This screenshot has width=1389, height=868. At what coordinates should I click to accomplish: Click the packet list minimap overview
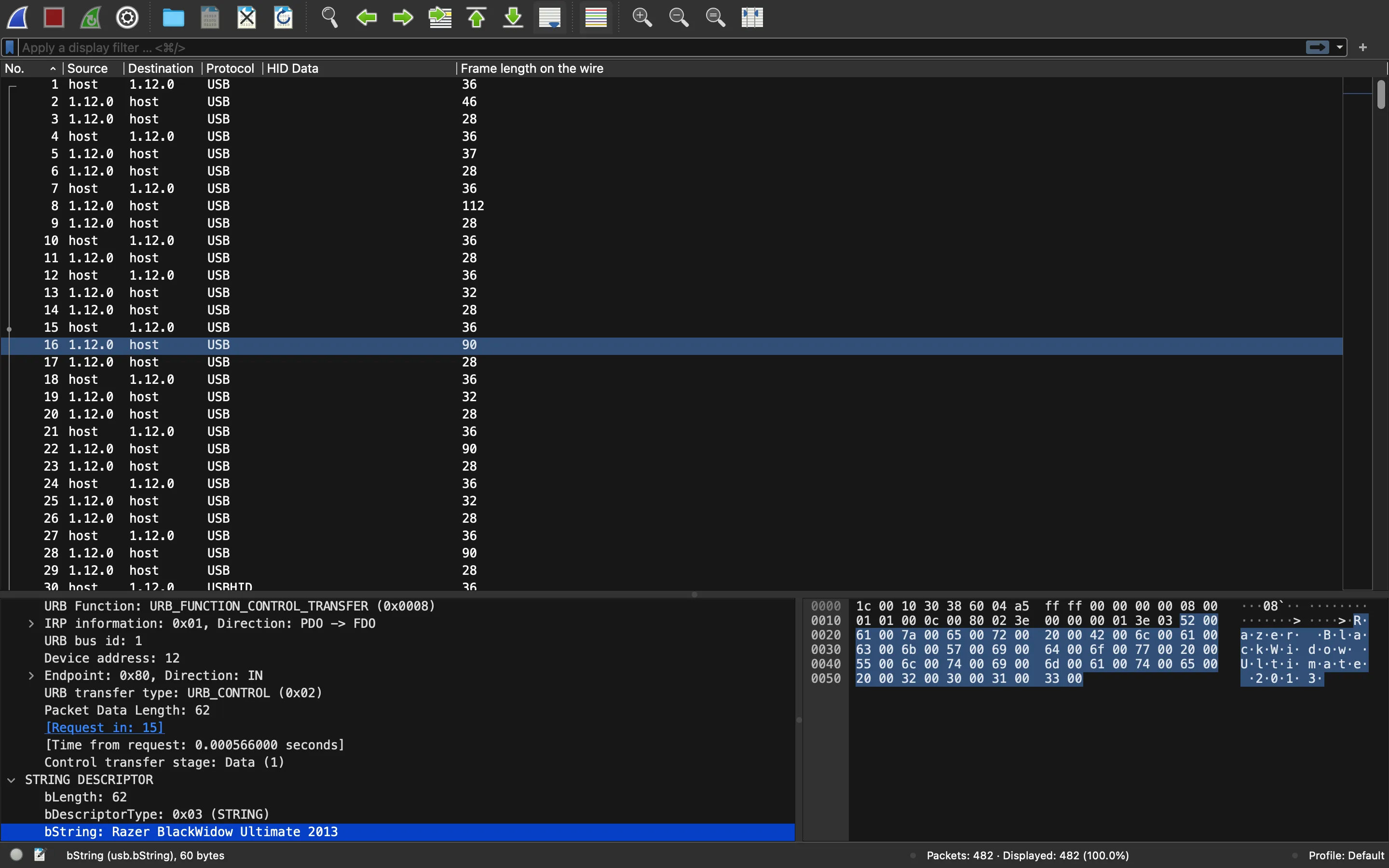tap(1358, 333)
